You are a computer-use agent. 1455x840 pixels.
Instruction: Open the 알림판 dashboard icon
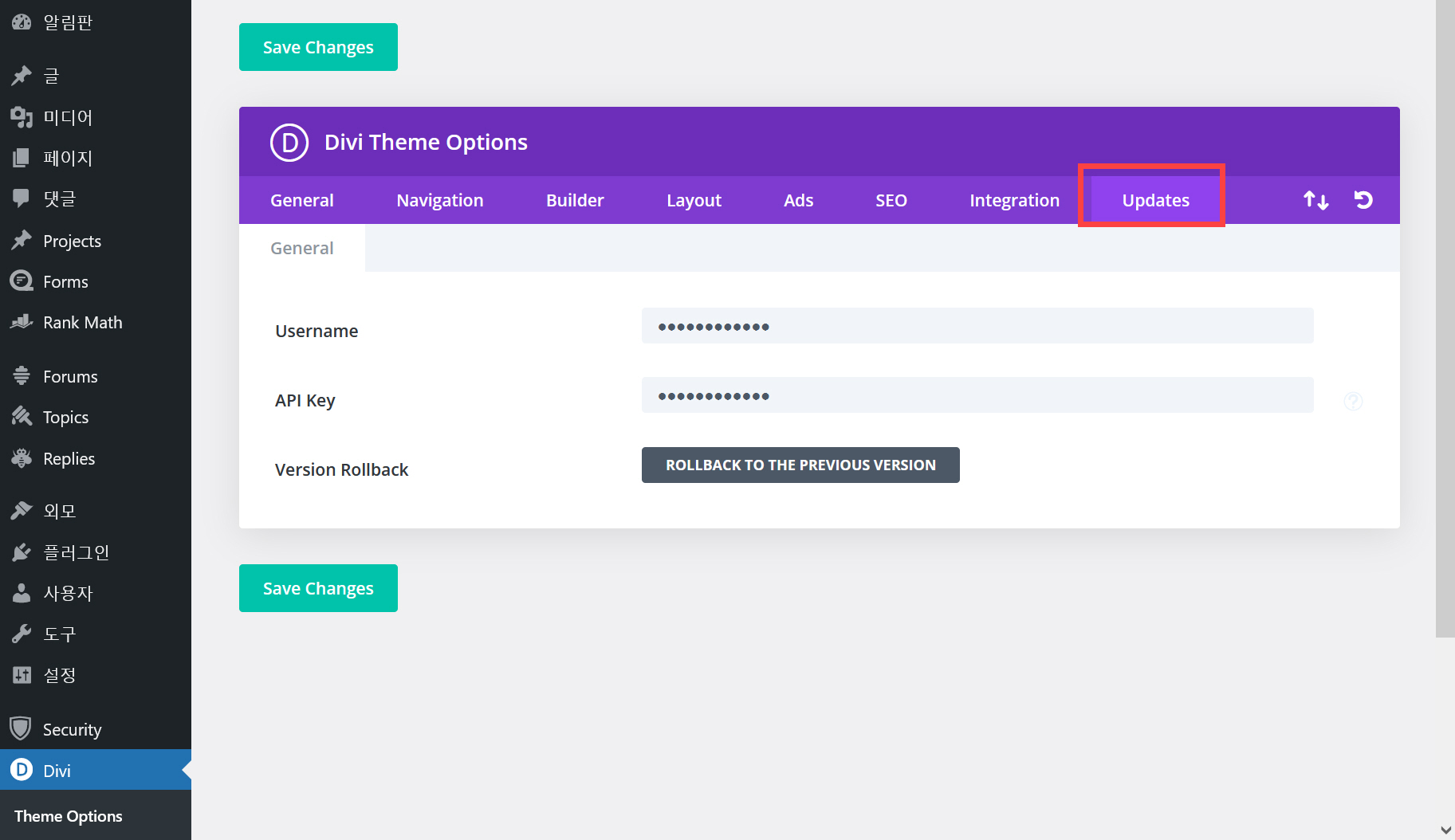coord(22,22)
